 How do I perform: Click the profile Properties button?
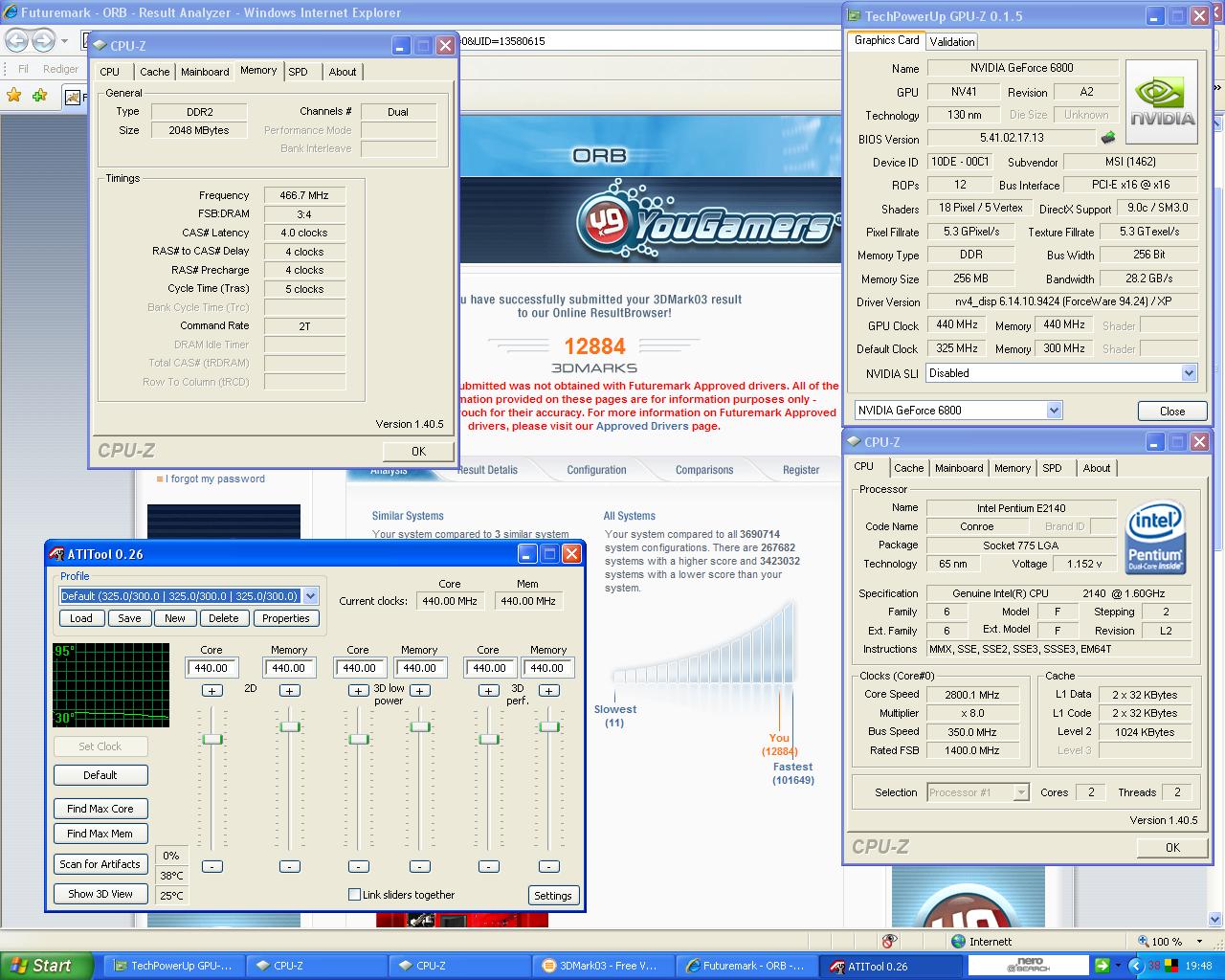pos(286,618)
